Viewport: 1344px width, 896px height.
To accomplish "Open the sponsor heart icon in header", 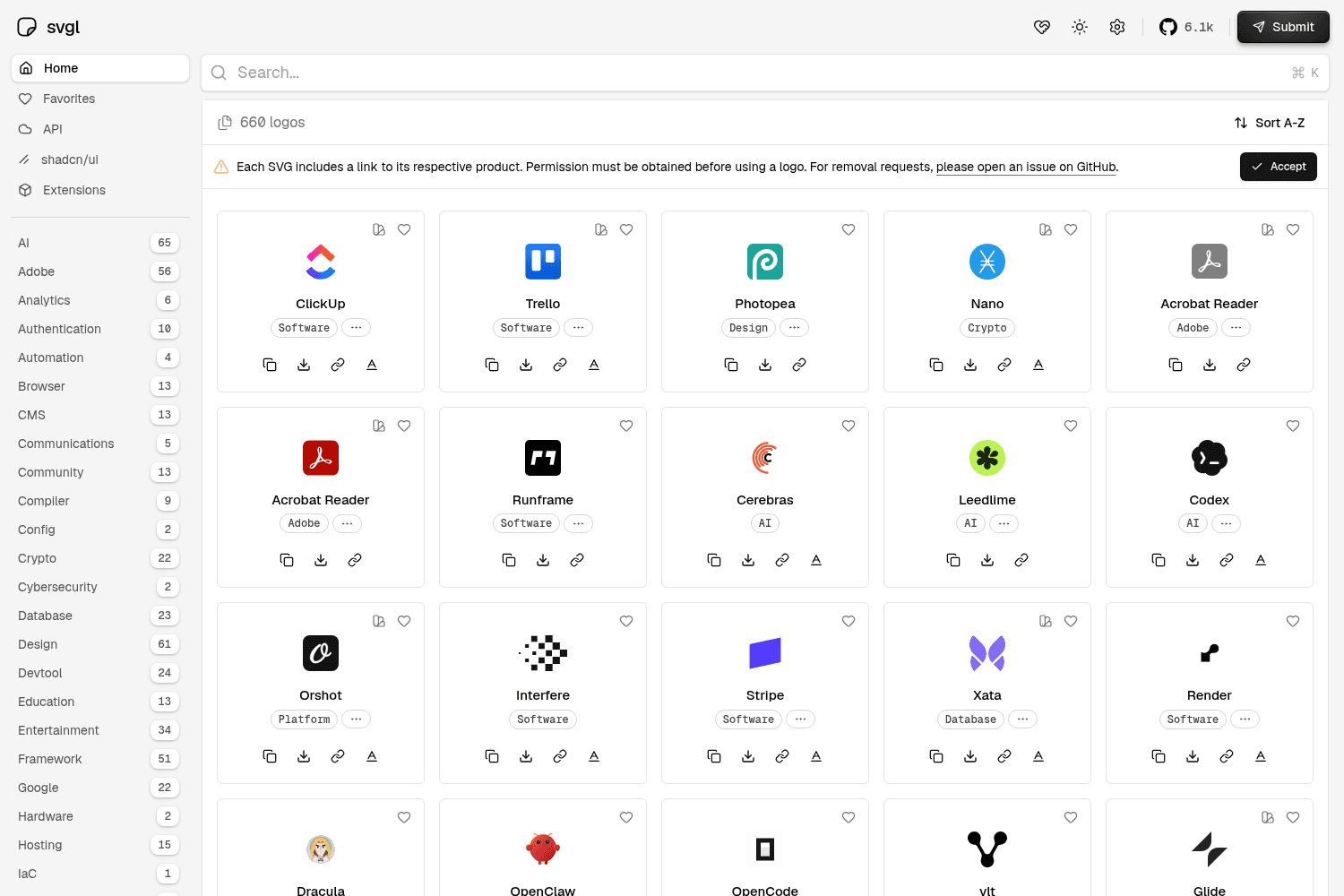I will [x=1042, y=27].
